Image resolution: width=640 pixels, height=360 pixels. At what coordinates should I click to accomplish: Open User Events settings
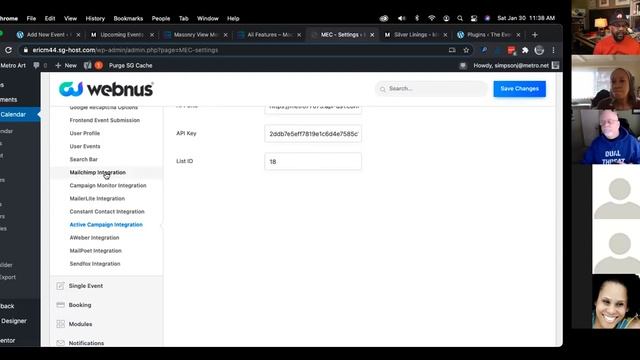click(x=84, y=146)
